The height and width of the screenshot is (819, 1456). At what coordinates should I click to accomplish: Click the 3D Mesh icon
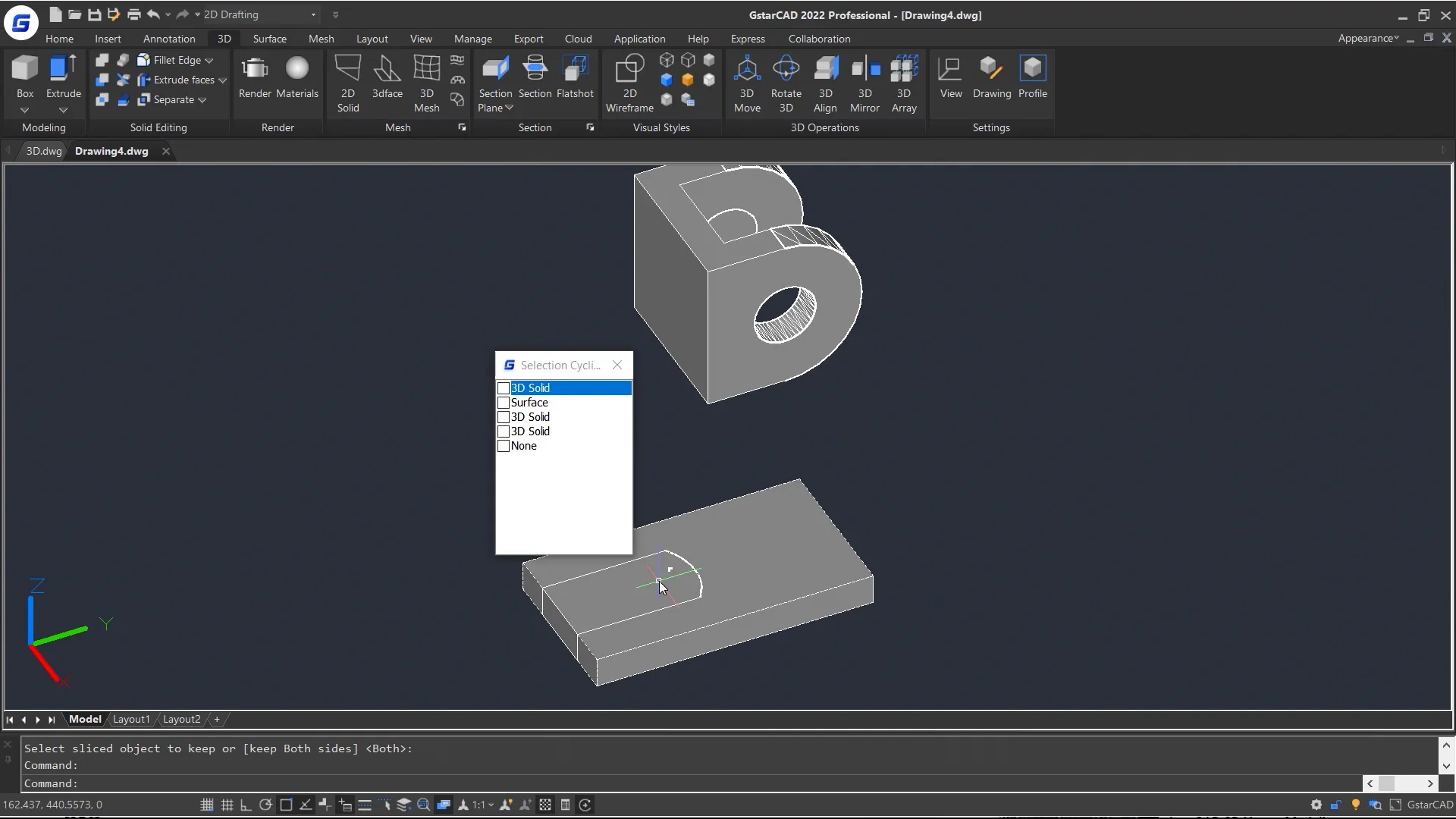[x=426, y=69]
